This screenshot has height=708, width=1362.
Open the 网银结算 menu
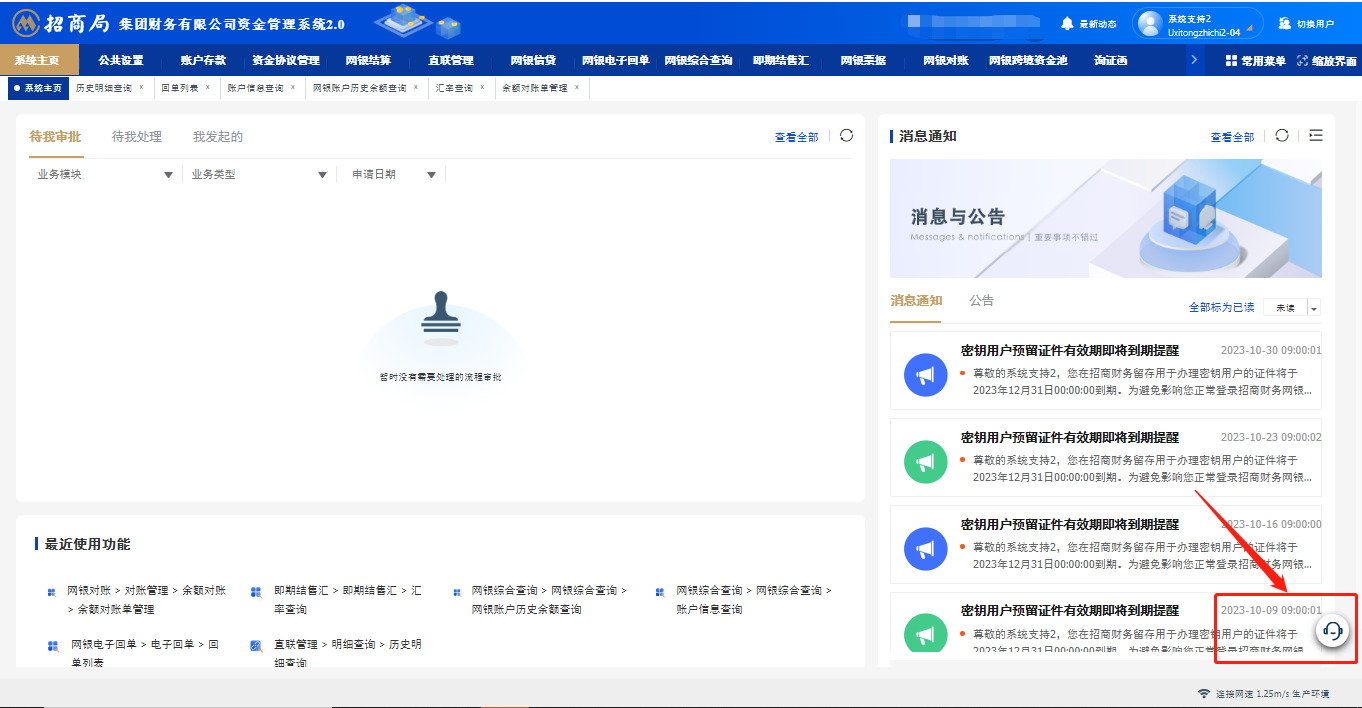pos(368,61)
